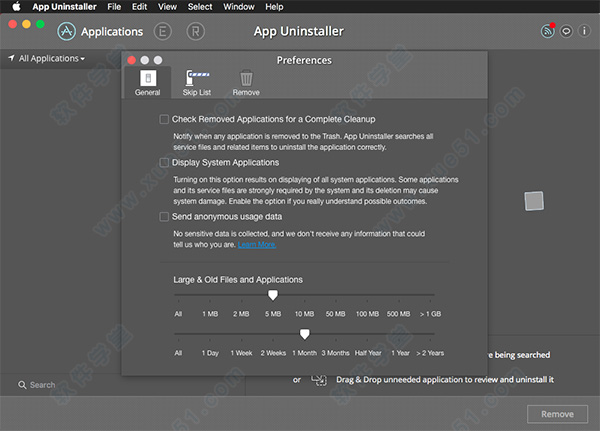This screenshot has width=600, height=431.
Task: Click the file age slider handle at 1 Month
Action: point(305,334)
